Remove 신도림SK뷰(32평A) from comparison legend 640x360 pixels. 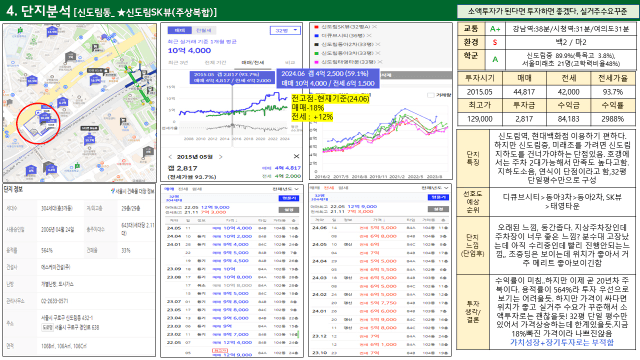click(x=375, y=27)
